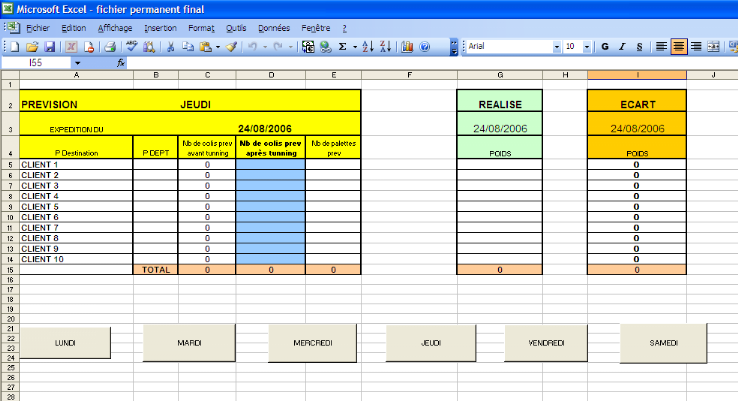Select the blue cell in CLIENT 5 row
Screen dimensions: 738x401
pos(271,207)
